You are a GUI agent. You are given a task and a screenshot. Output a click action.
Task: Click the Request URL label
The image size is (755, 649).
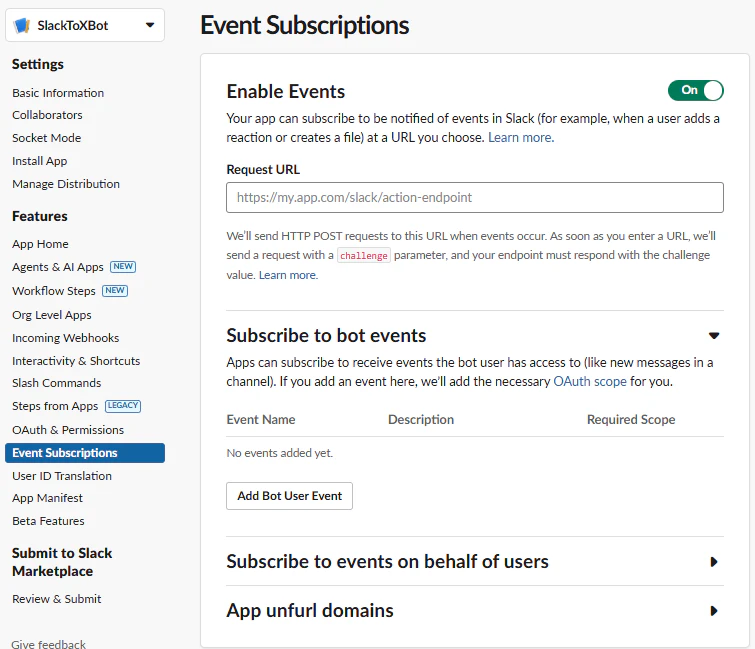(x=263, y=170)
